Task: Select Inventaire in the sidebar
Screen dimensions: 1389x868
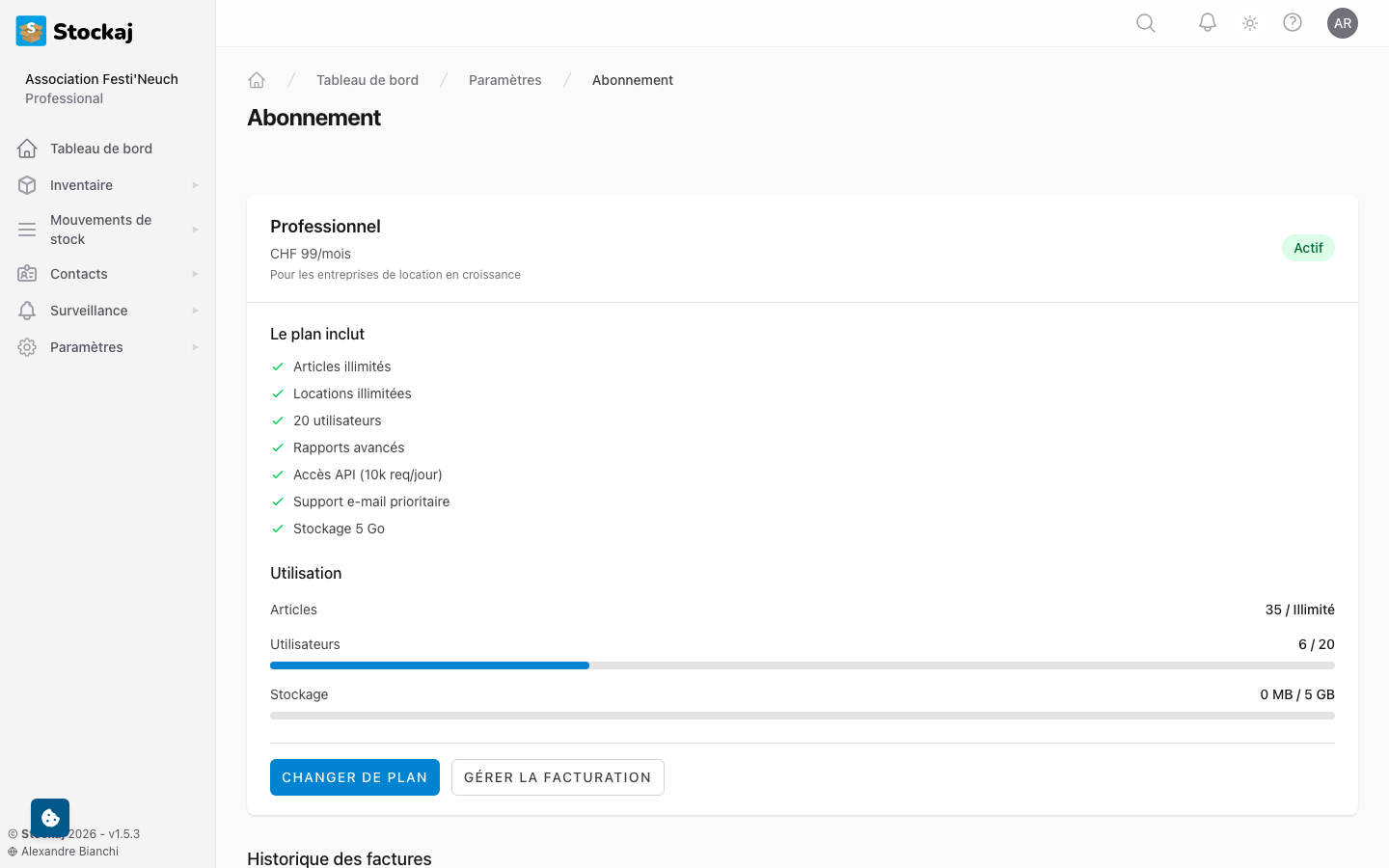Action: [108, 185]
